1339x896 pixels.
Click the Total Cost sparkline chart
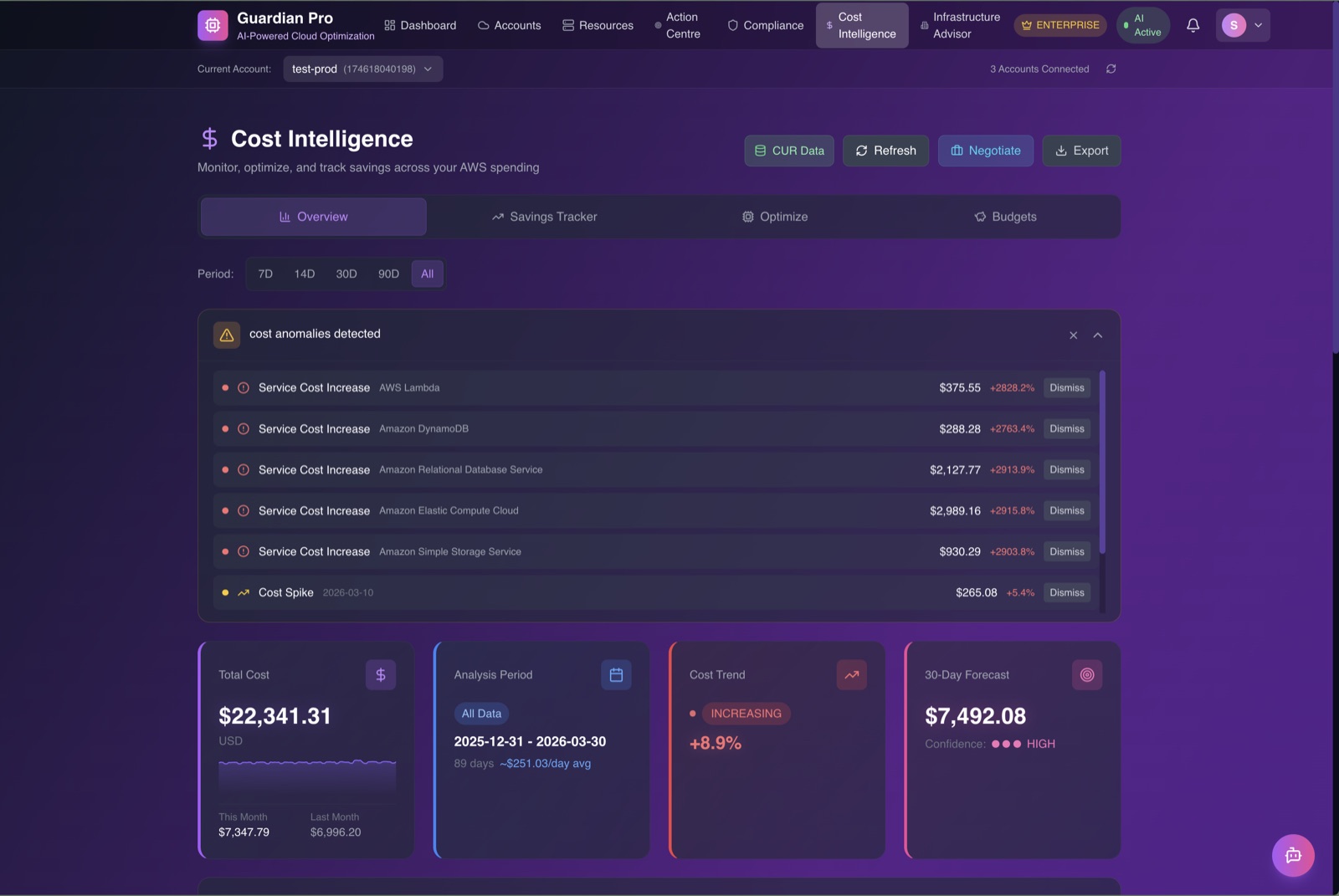306,776
